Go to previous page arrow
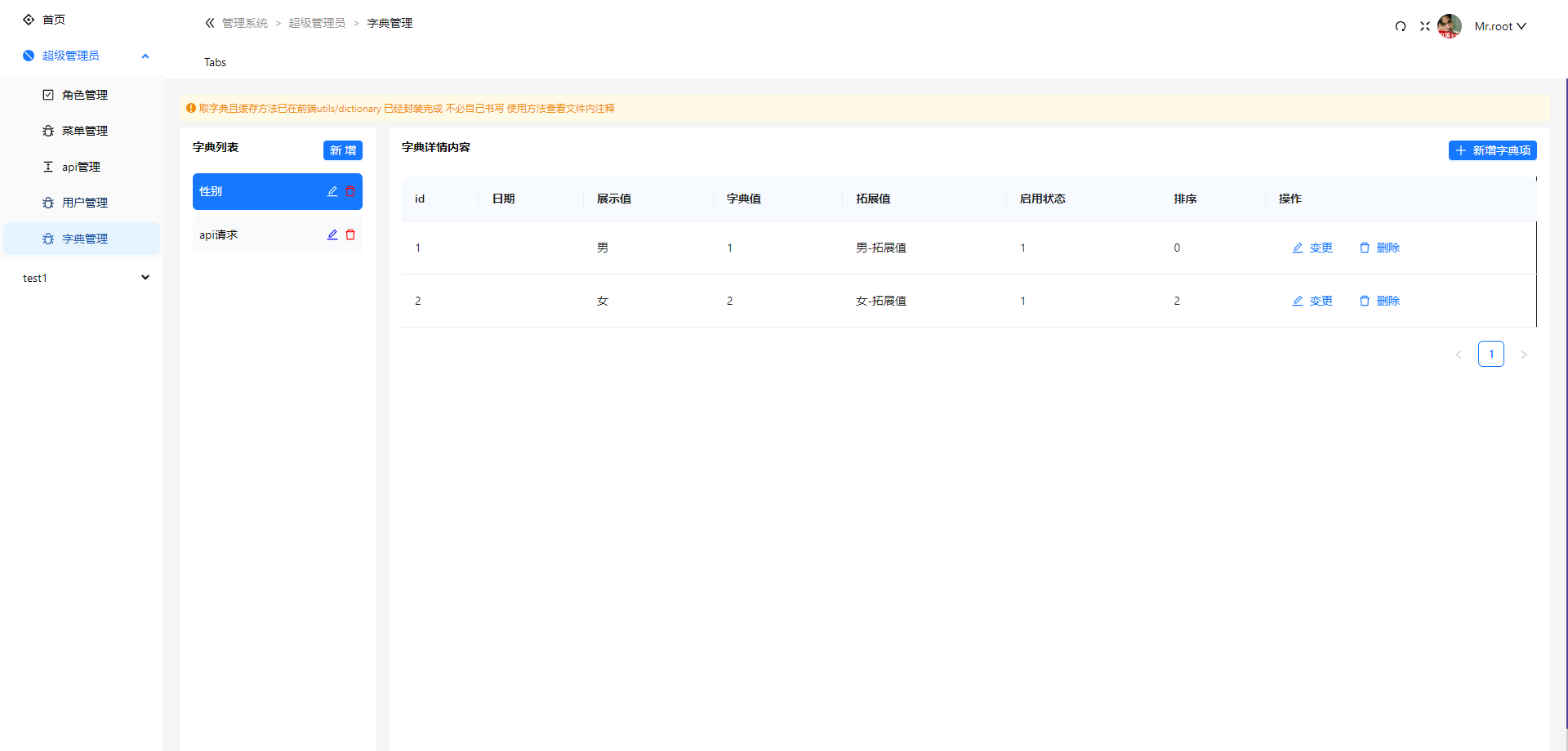 click(1459, 354)
